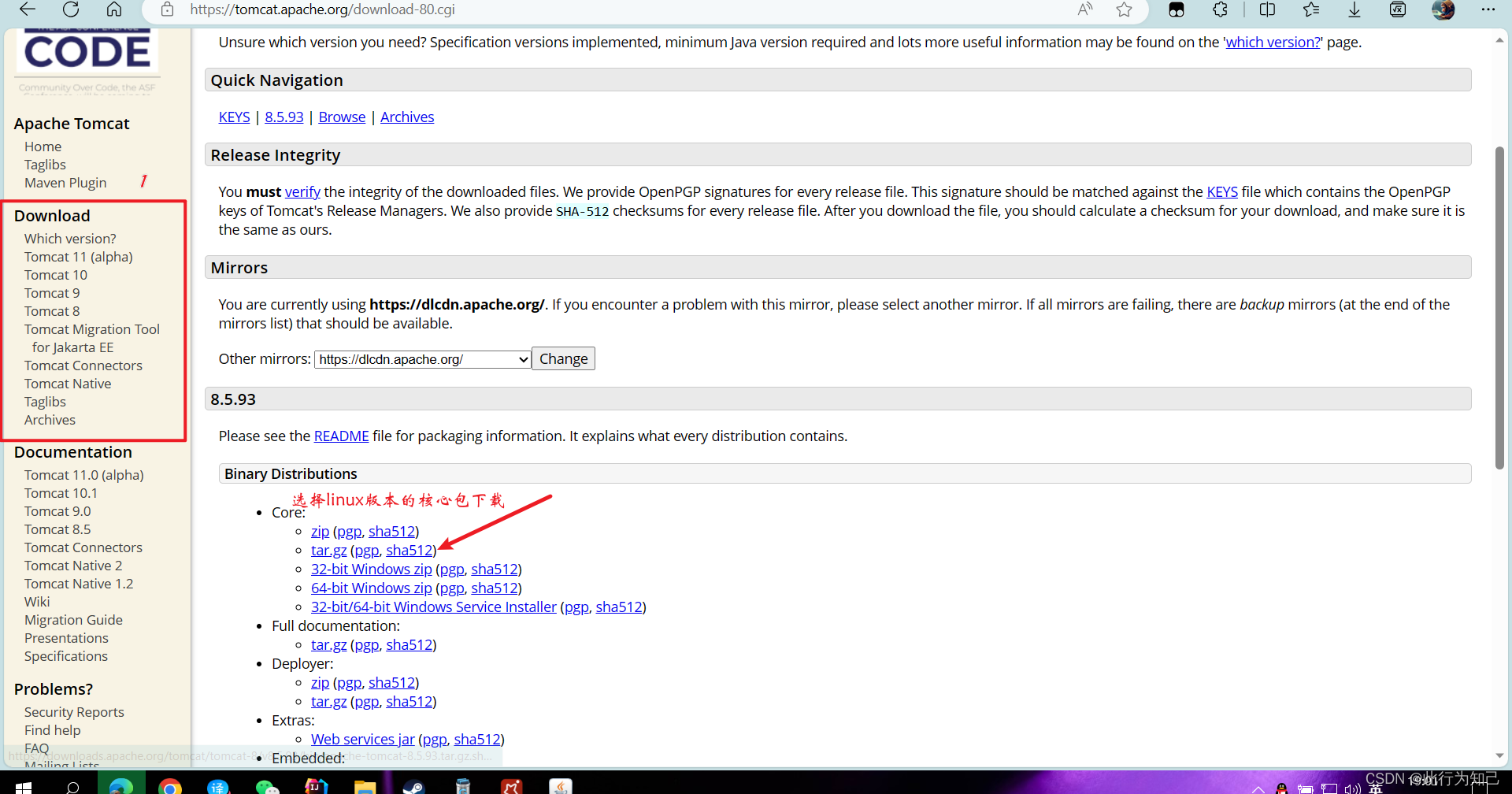Download the Core tar.gz package
1512x794 pixels.
click(328, 550)
